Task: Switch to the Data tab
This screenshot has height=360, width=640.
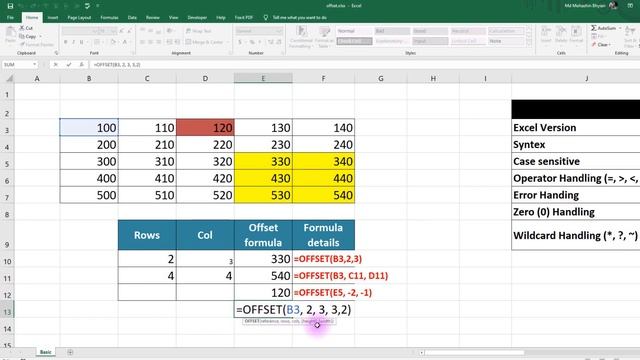Action: tap(132, 18)
